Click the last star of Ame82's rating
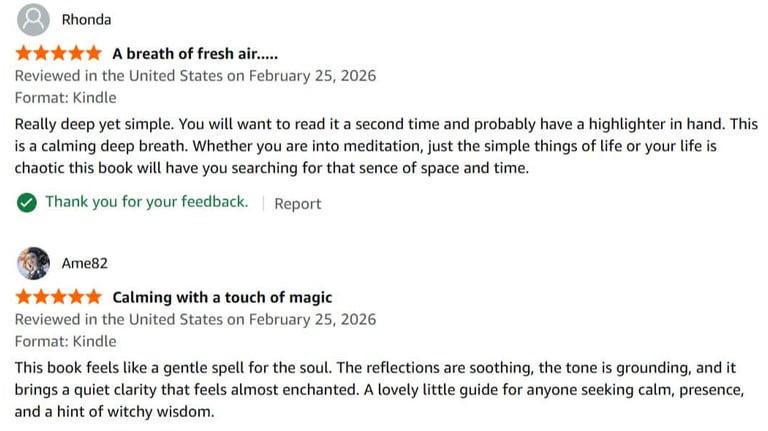Screen dimensions: 768x431 click(x=93, y=297)
